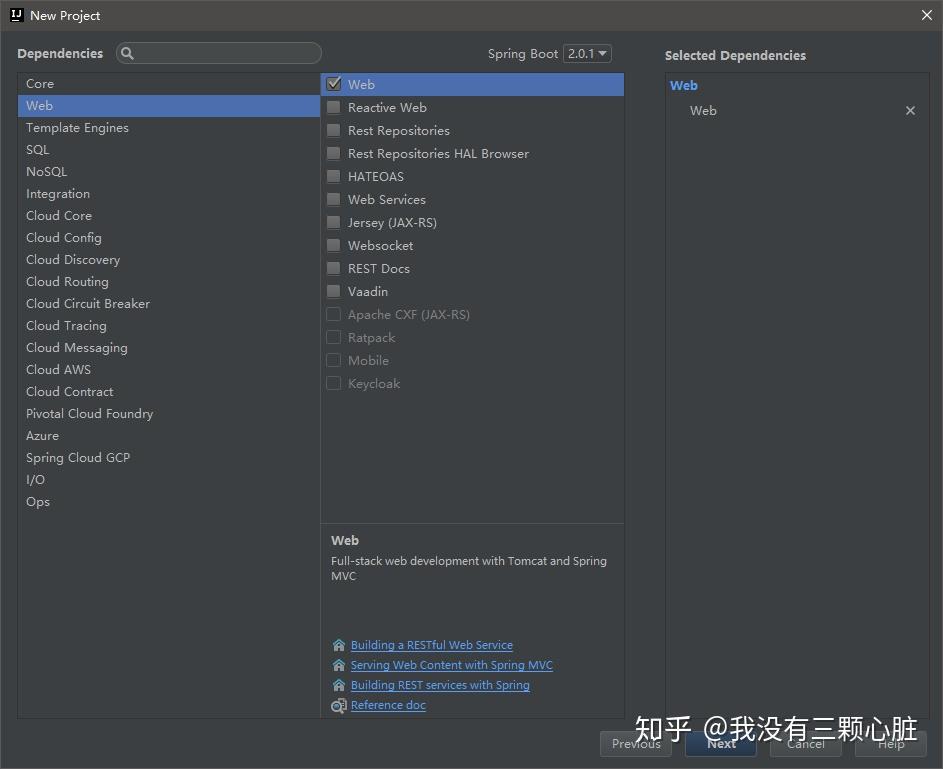This screenshot has height=769, width=943.
Task: Click the Cancel button
Action: coord(806,744)
